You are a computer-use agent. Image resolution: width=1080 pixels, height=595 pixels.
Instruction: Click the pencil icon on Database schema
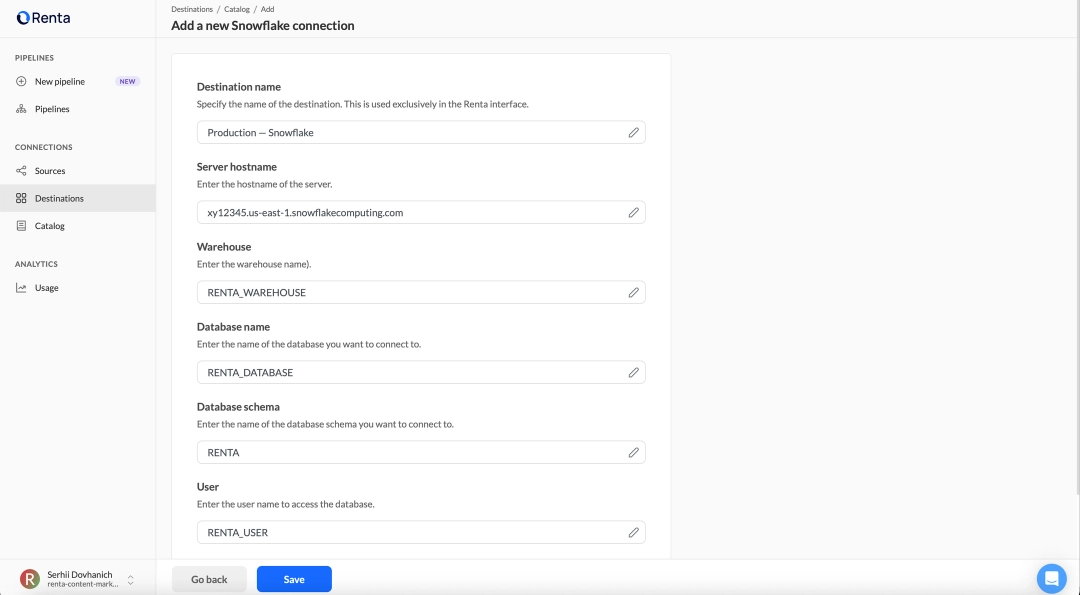pyautogui.click(x=633, y=452)
